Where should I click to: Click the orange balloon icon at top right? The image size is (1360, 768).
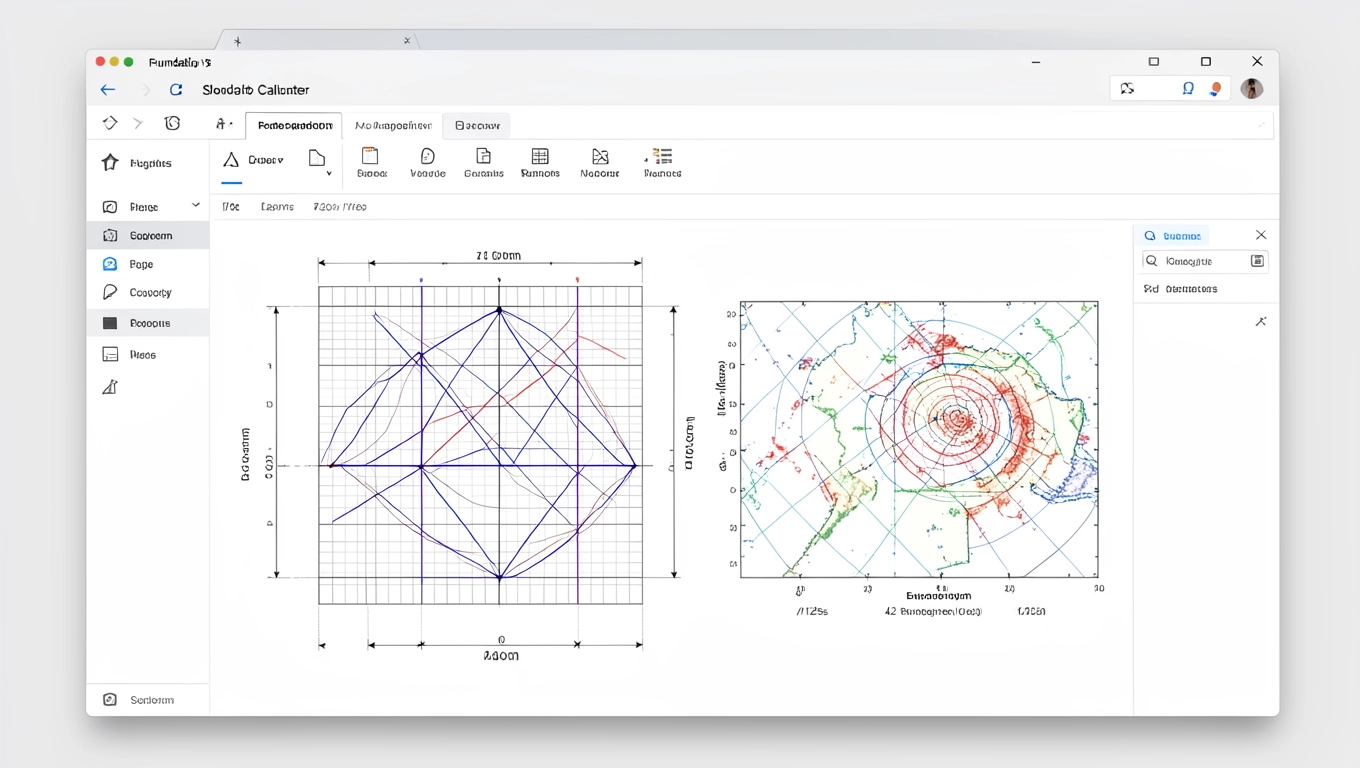pos(1215,89)
